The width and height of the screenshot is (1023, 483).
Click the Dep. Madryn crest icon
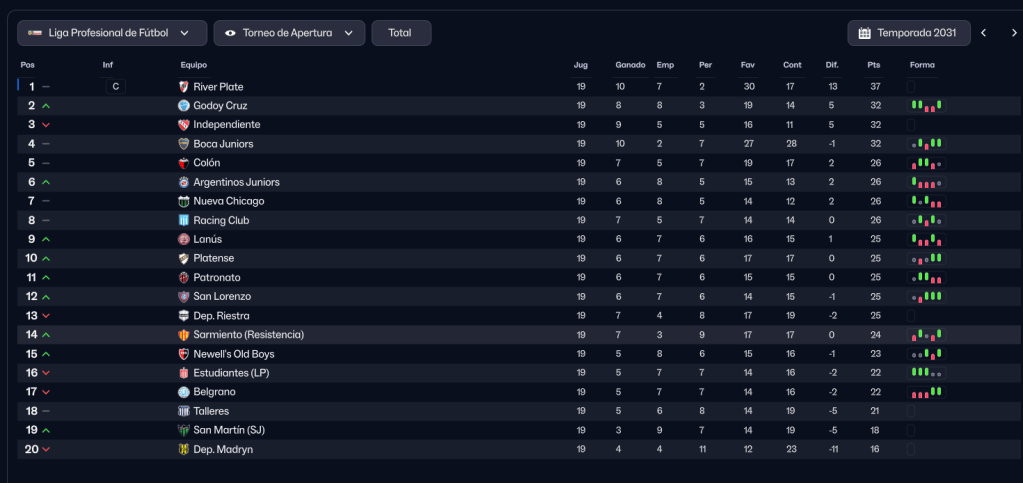pos(183,450)
